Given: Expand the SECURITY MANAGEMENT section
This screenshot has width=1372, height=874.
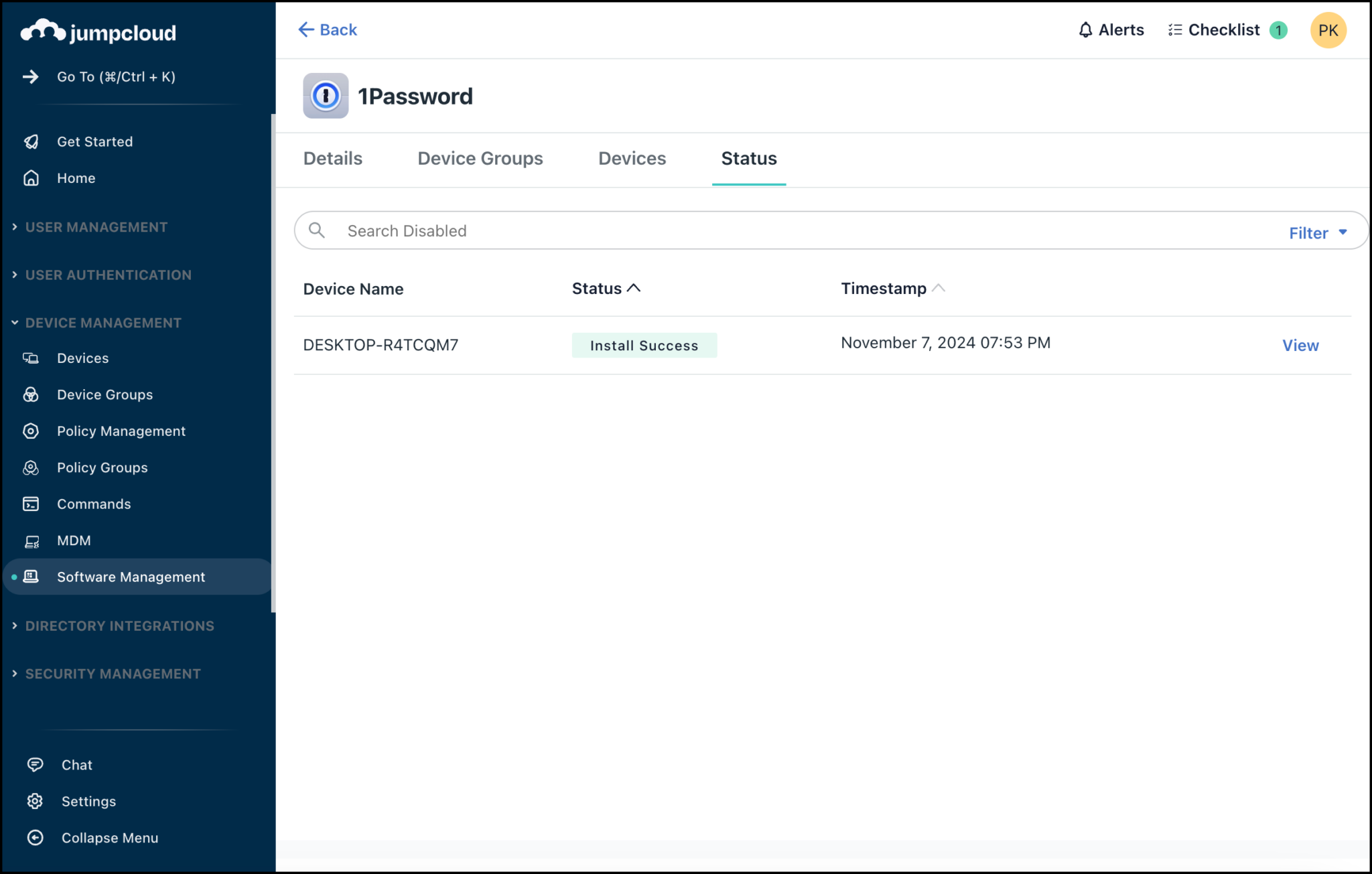Looking at the screenshot, I should [x=113, y=673].
